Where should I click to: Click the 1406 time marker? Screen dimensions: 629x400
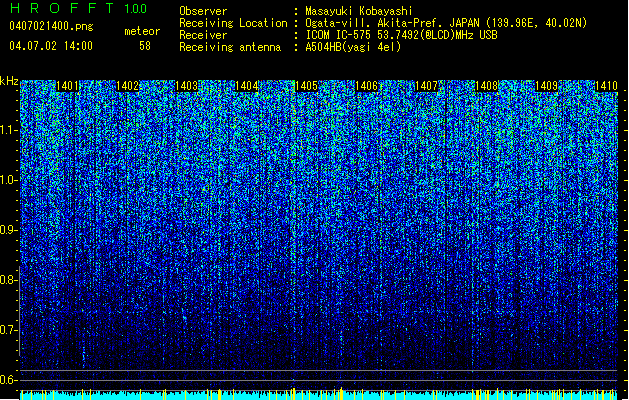367,86
